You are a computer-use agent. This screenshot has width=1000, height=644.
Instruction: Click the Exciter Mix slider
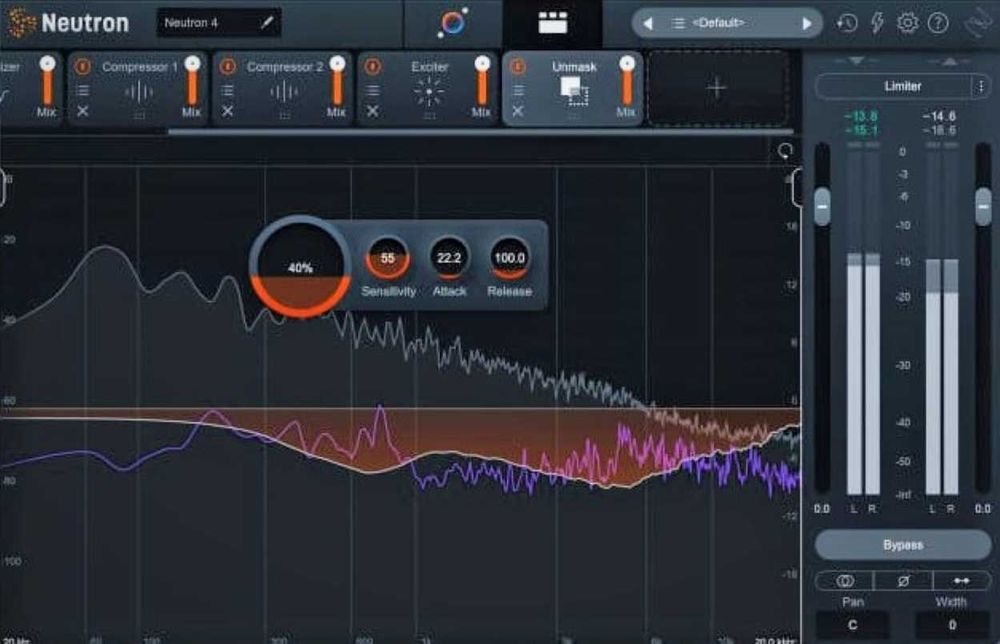pyautogui.click(x=482, y=81)
